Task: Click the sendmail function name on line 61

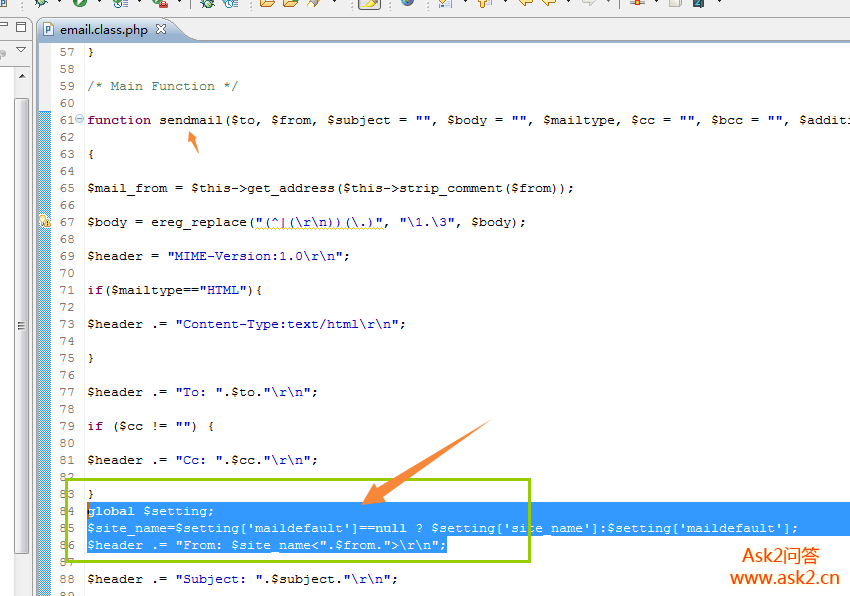Action: coord(190,120)
